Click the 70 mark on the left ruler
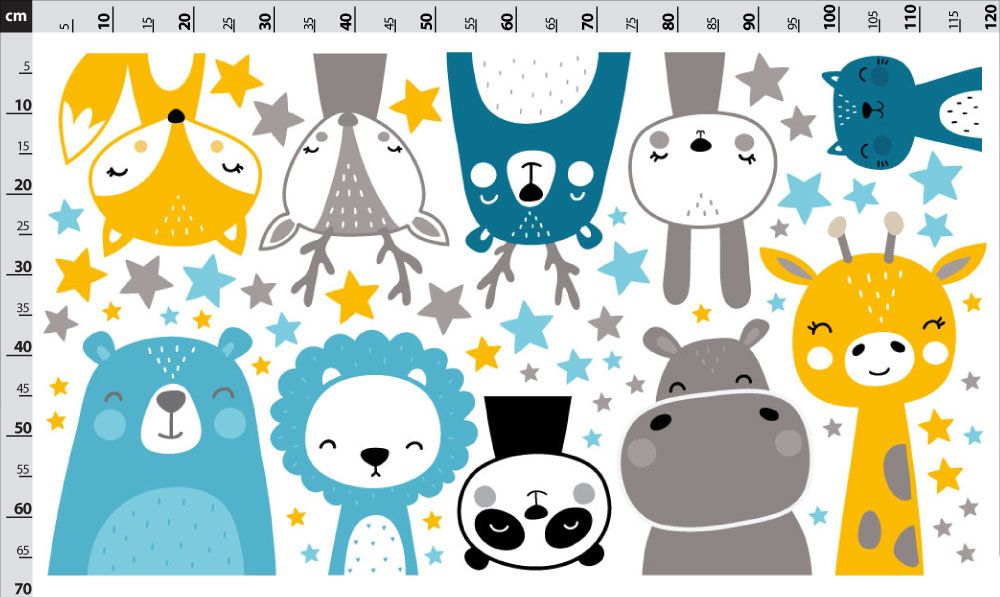Image resolution: width=1000 pixels, height=597 pixels. [22, 588]
